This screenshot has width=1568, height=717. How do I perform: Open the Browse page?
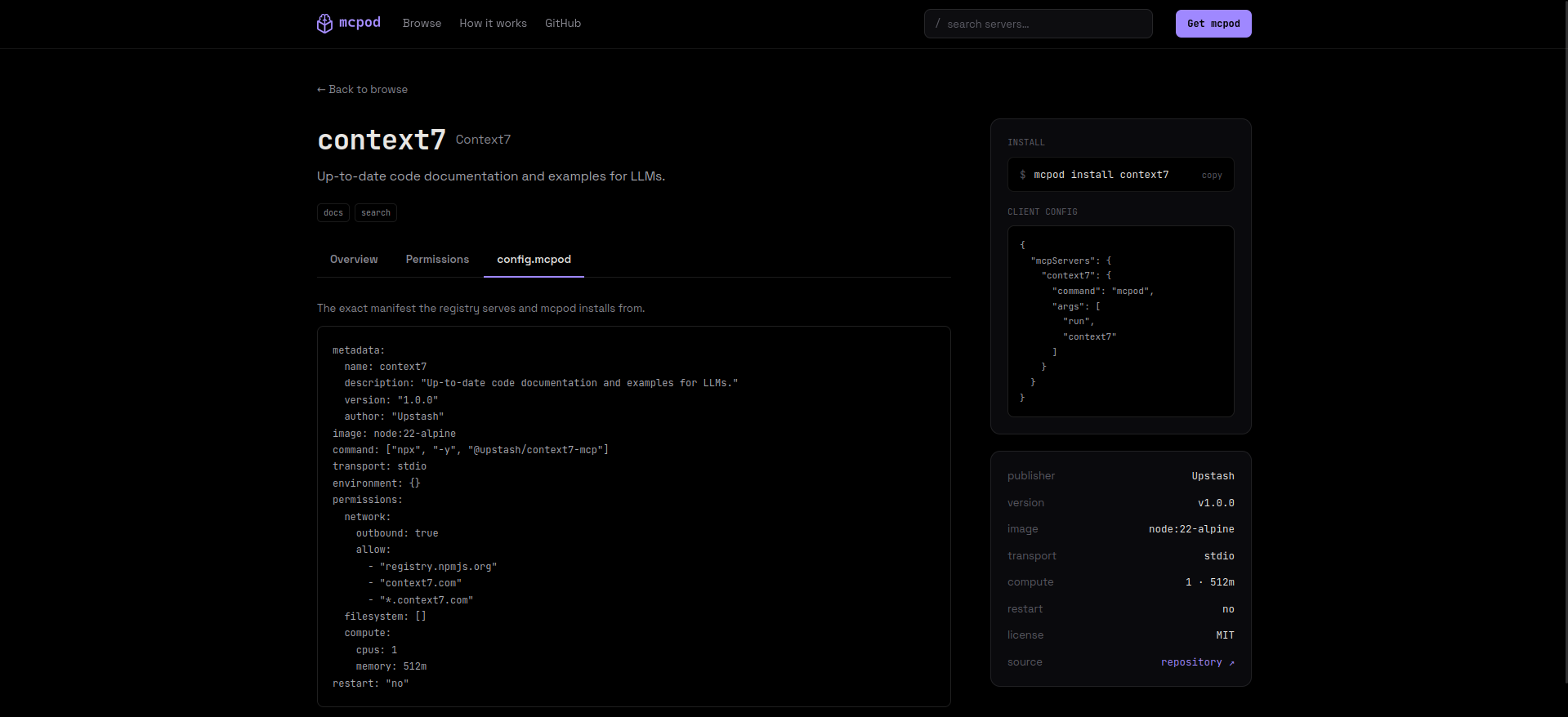tap(422, 24)
